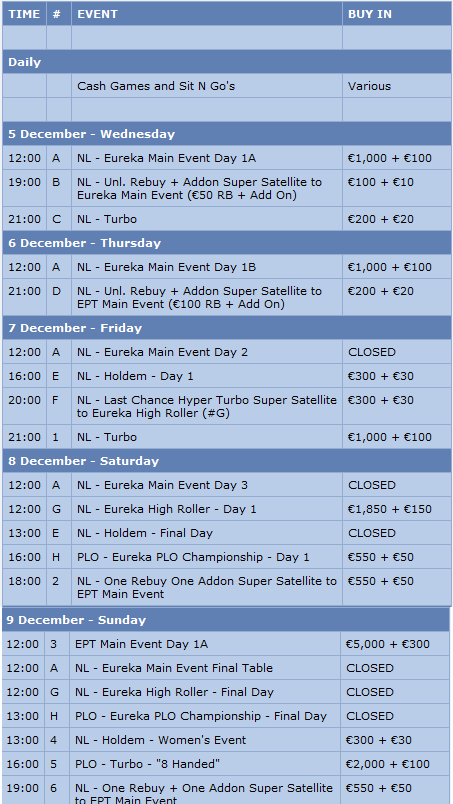Select EPT Main Event Day 1A entry

[141, 644]
